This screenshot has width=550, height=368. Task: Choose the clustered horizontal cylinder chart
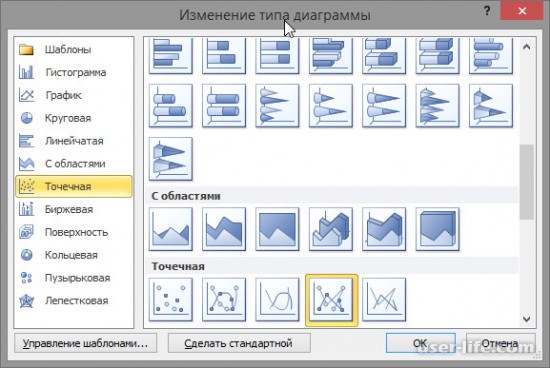click(x=491, y=56)
